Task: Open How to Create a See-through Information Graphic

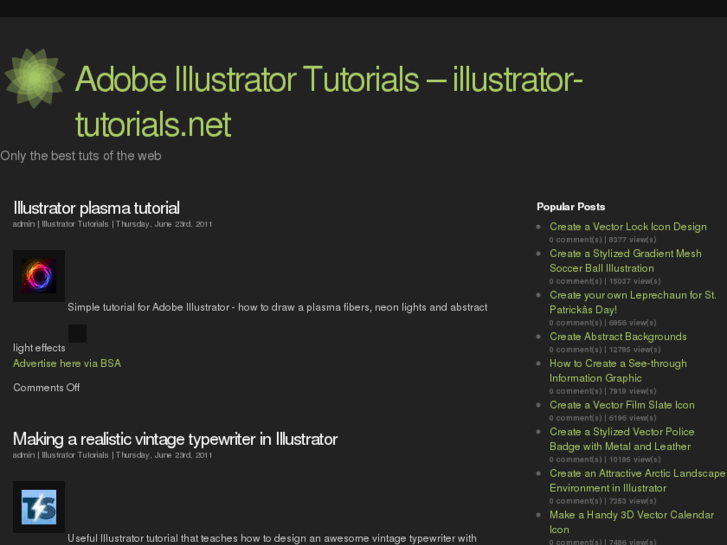Action: [618, 371]
